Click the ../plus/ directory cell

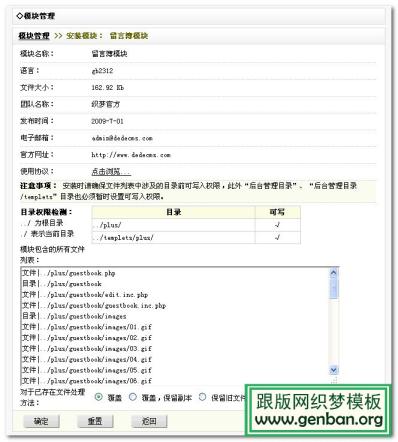pyautogui.click(x=173, y=225)
